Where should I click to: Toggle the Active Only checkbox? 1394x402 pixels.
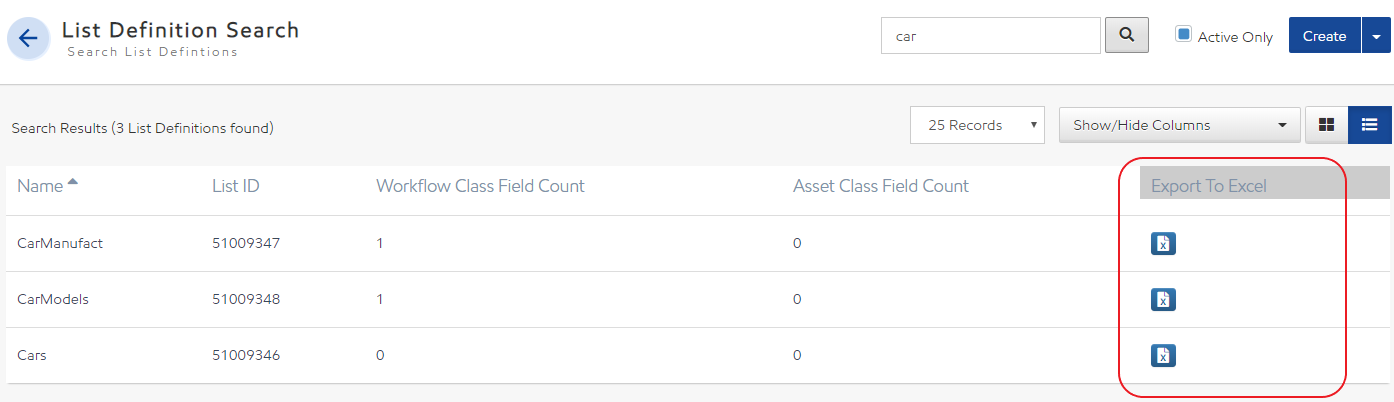tap(1184, 34)
